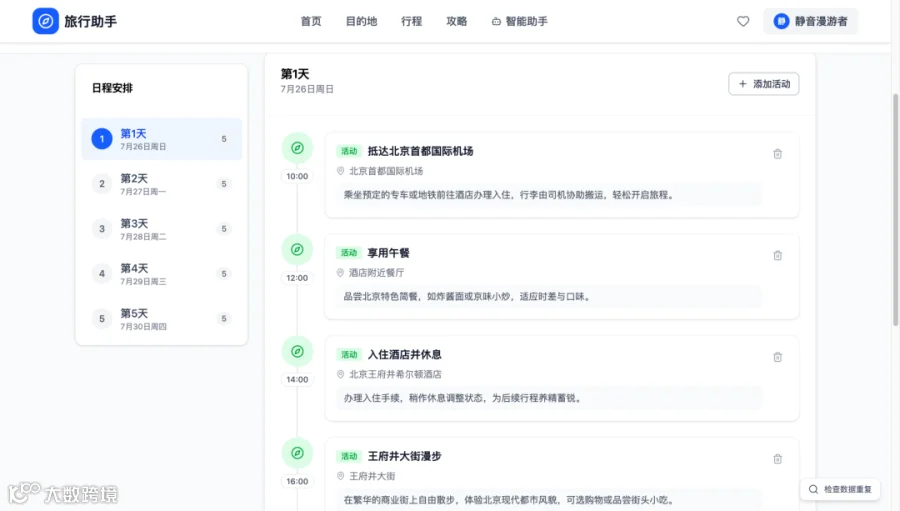
Task: Click the page vertical scrollbar
Action: (x=895, y=210)
